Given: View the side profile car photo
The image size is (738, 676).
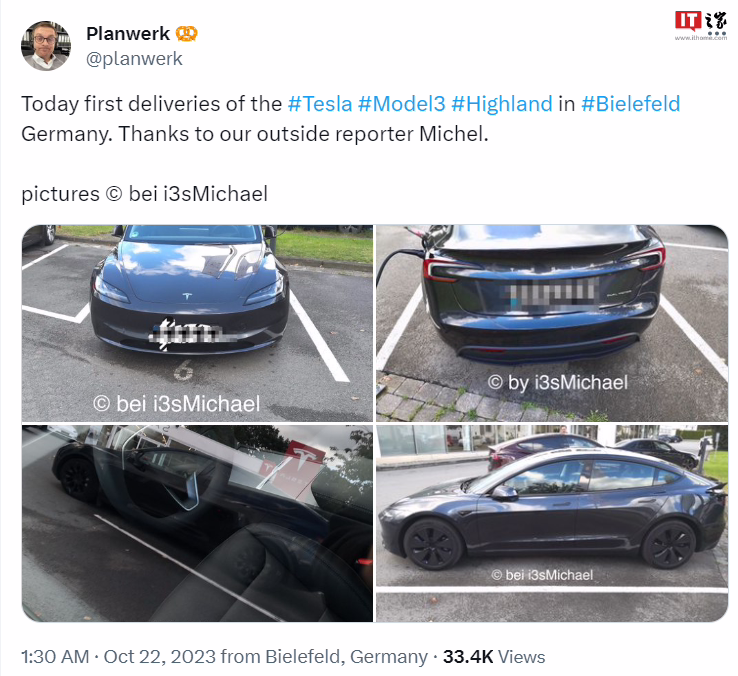Looking at the screenshot, I should pos(552,523).
